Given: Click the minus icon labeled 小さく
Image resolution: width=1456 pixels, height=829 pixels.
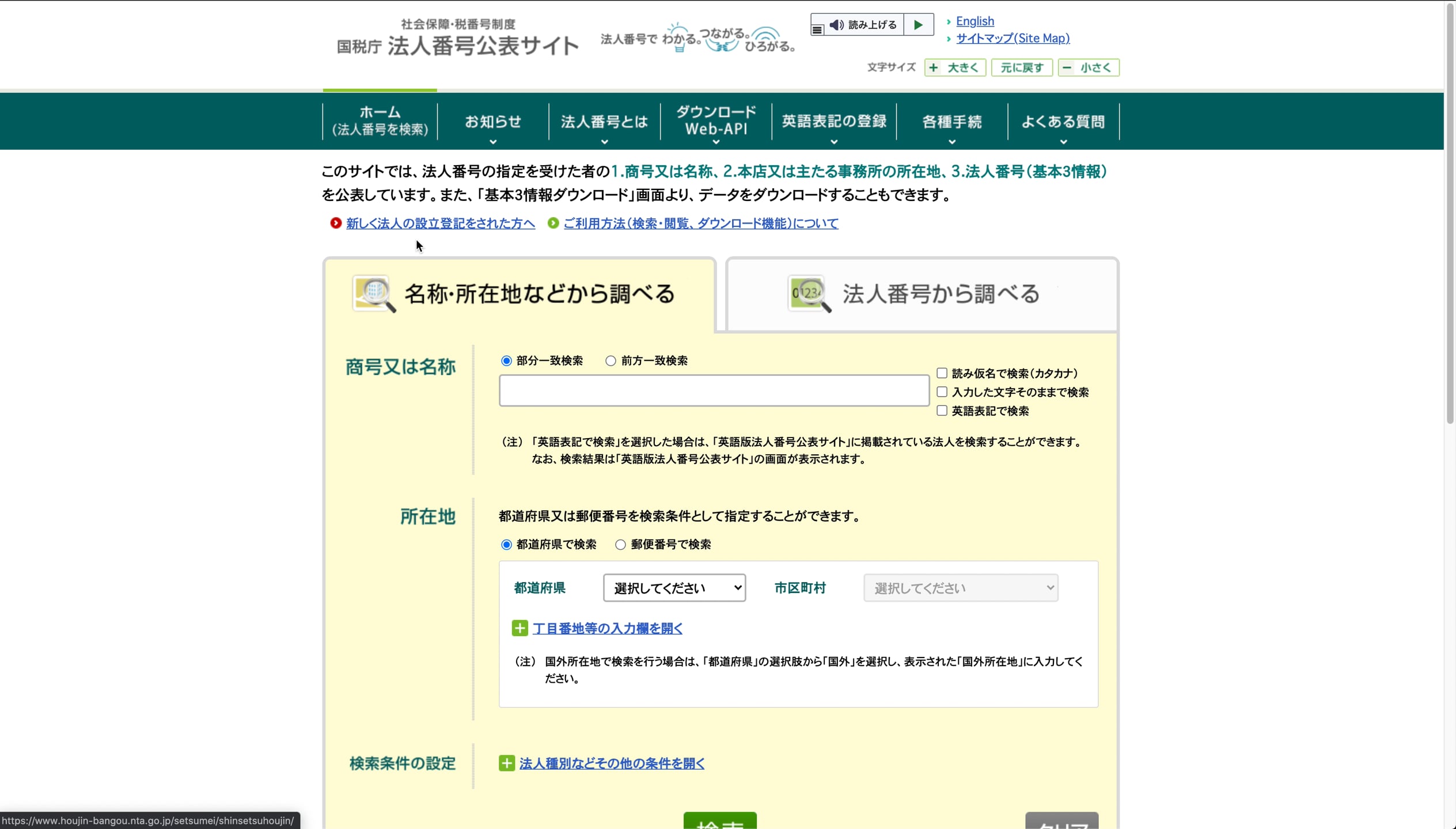Looking at the screenshot, I should point(1068,67).
